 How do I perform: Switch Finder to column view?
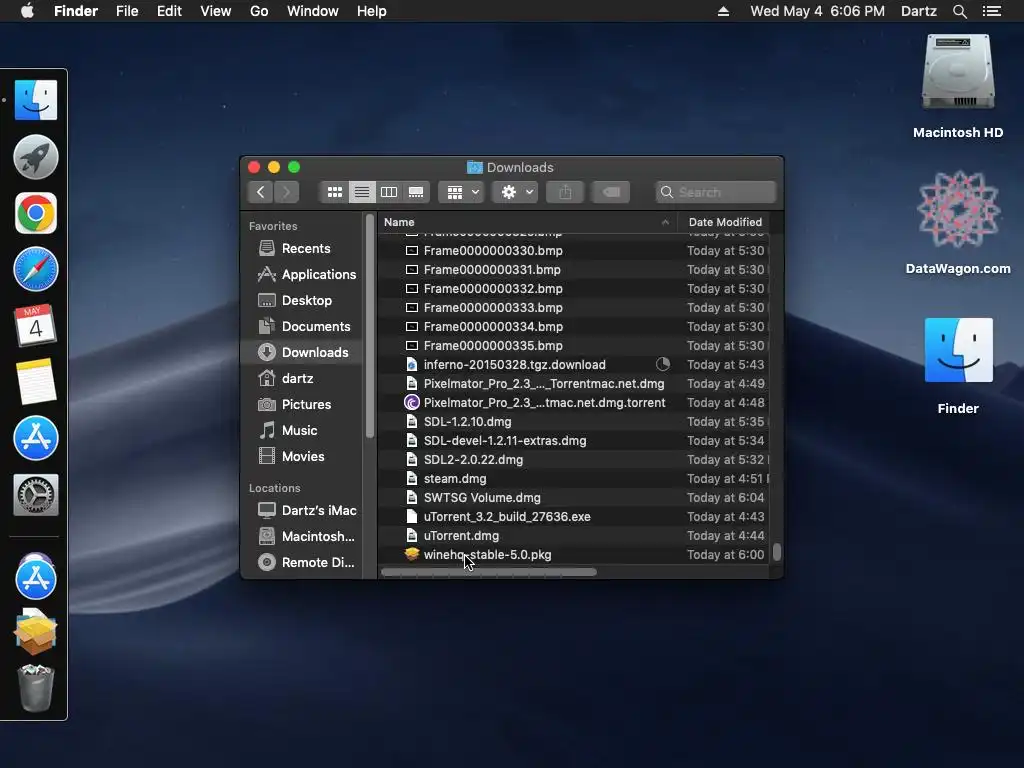(389, 192)
